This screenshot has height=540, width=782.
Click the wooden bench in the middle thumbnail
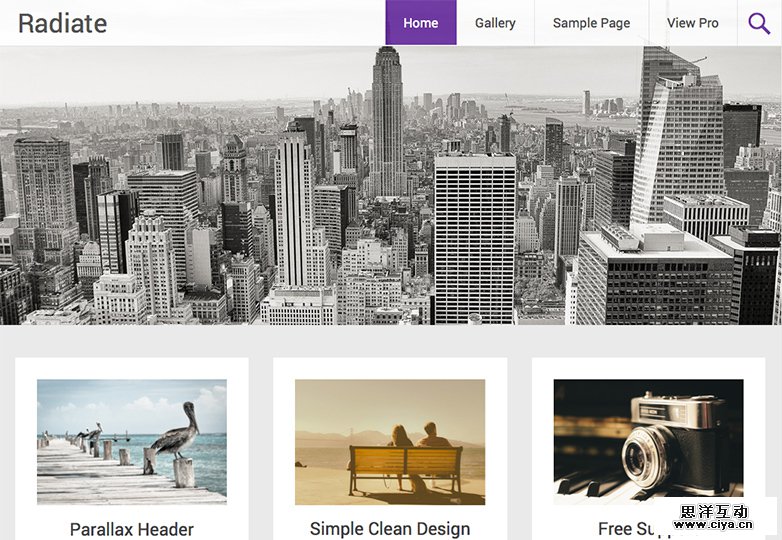pyautogui.click(x=405, y=469)
